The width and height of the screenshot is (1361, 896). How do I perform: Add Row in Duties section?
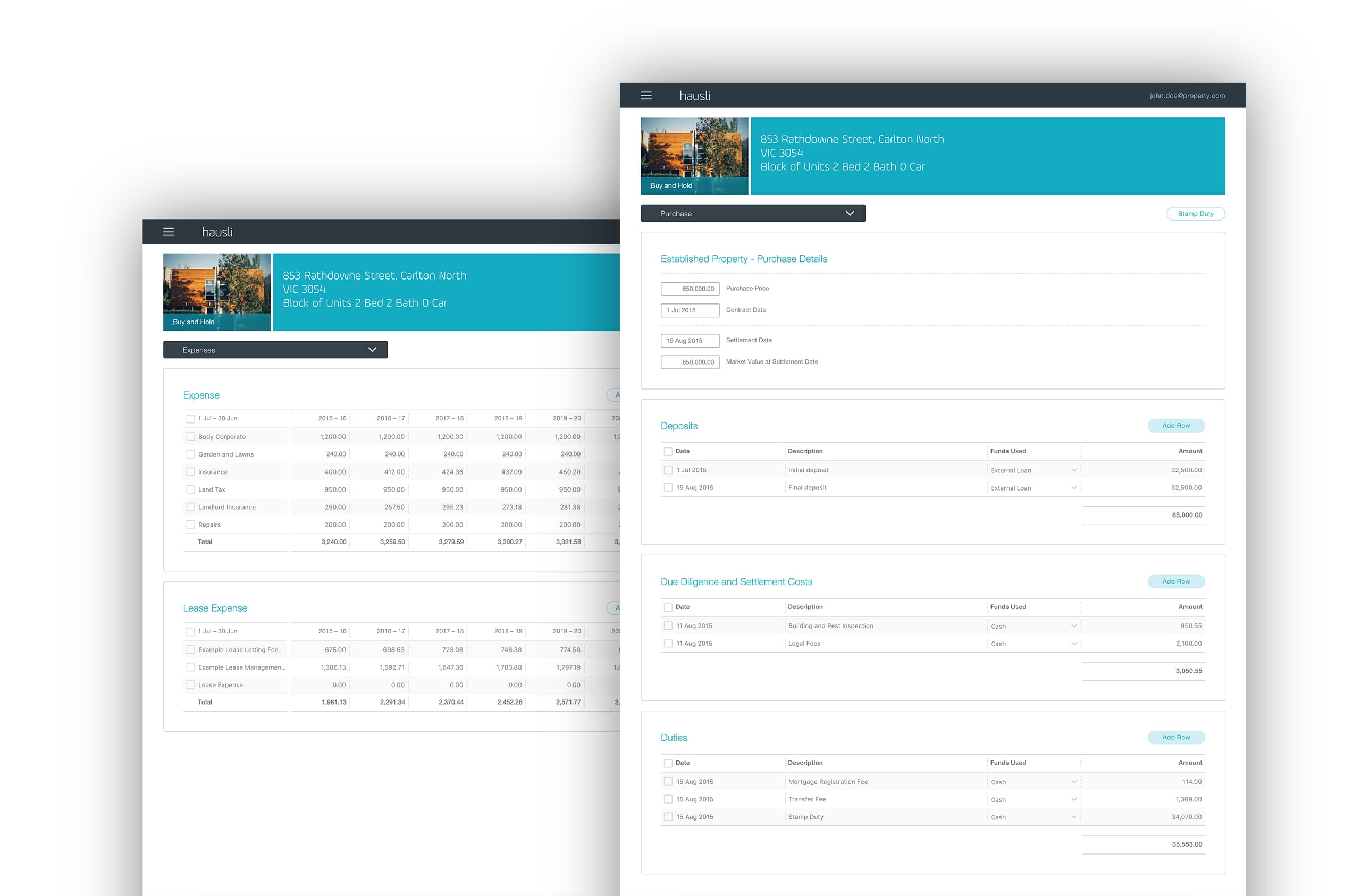point(1175,737)
